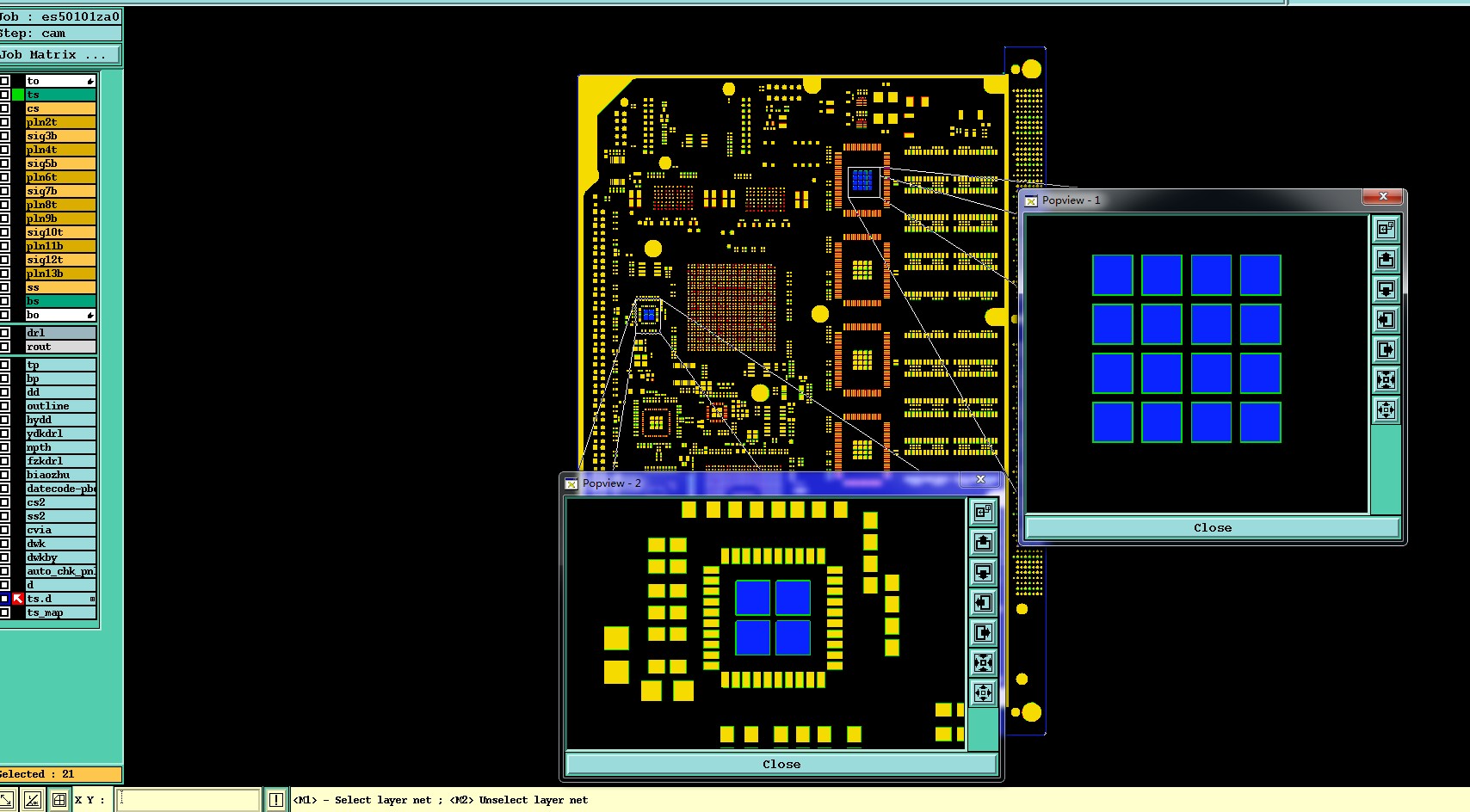The width and height of the screenshot is (1470, 812).
Task: Pan right in Popview - 2
Action: (x=983, y=632)
